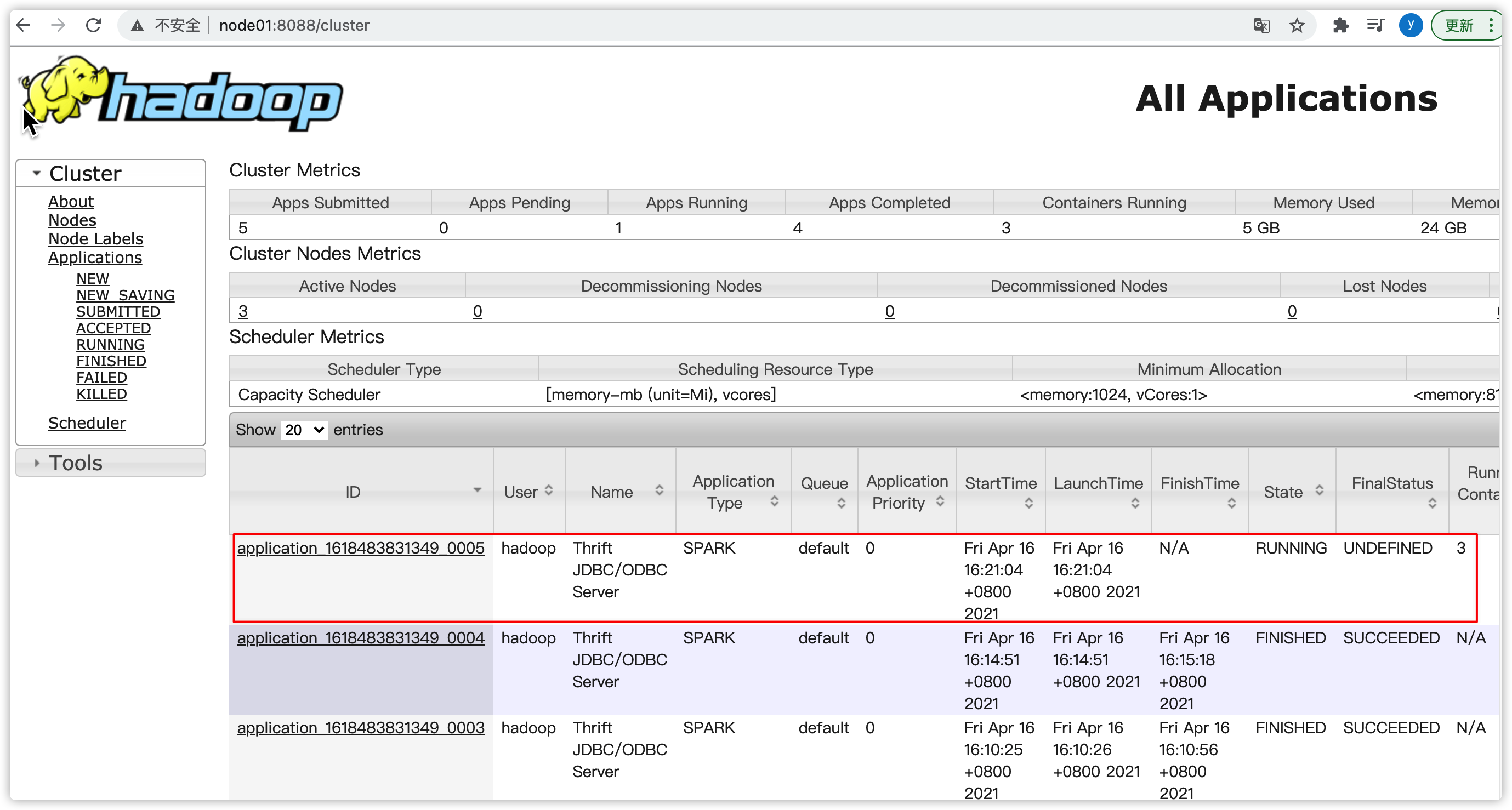Sort by FinishTime column
This screenshot has height=810, width=1512.
(1200, 491)
